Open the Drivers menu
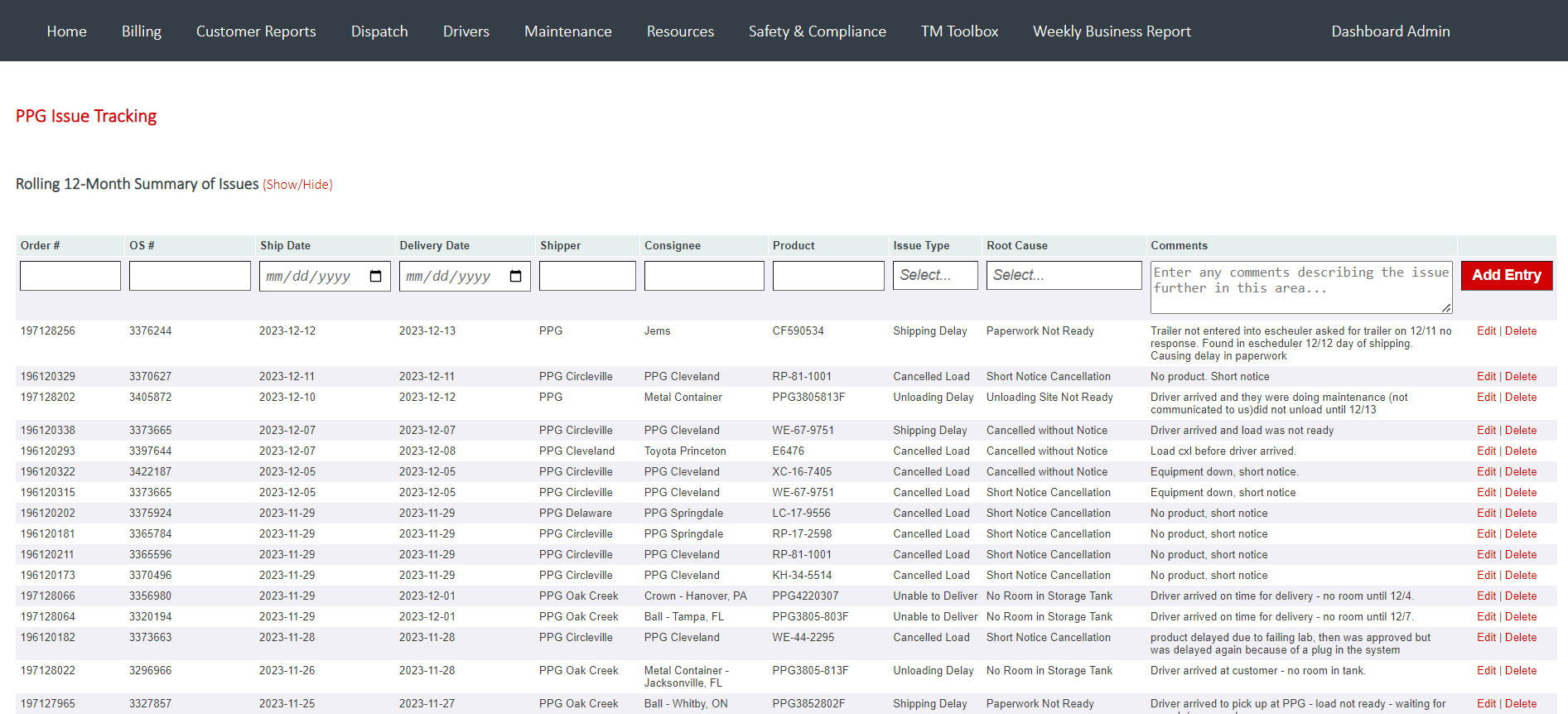 (x=466, y=31)
